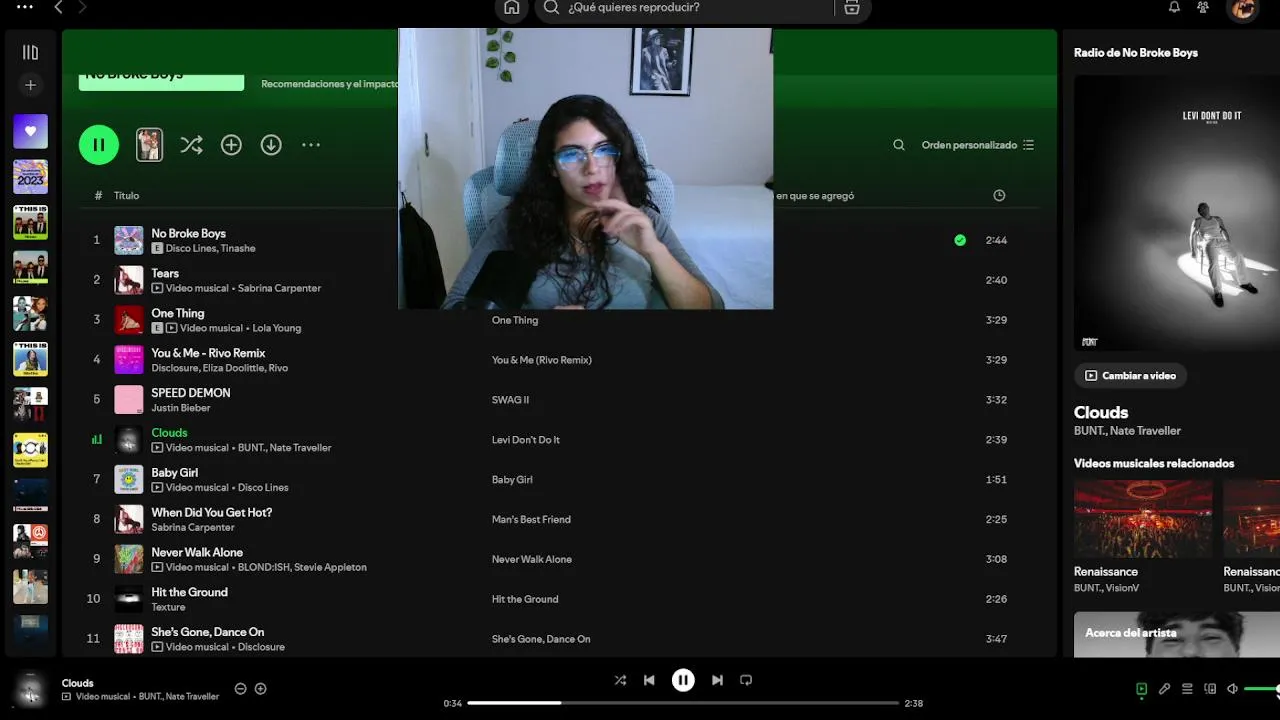
Task: Open the This Is playlist below 2023
Action: 30,222
